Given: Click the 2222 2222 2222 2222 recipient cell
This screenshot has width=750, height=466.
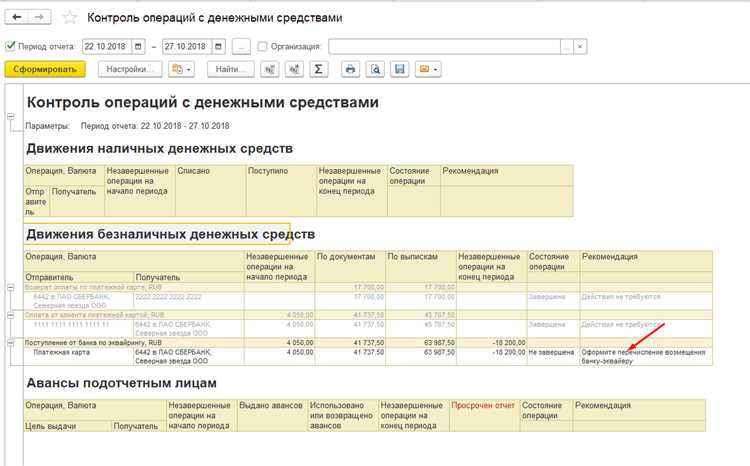Looking at the screenshot, I should pos(188,301).
